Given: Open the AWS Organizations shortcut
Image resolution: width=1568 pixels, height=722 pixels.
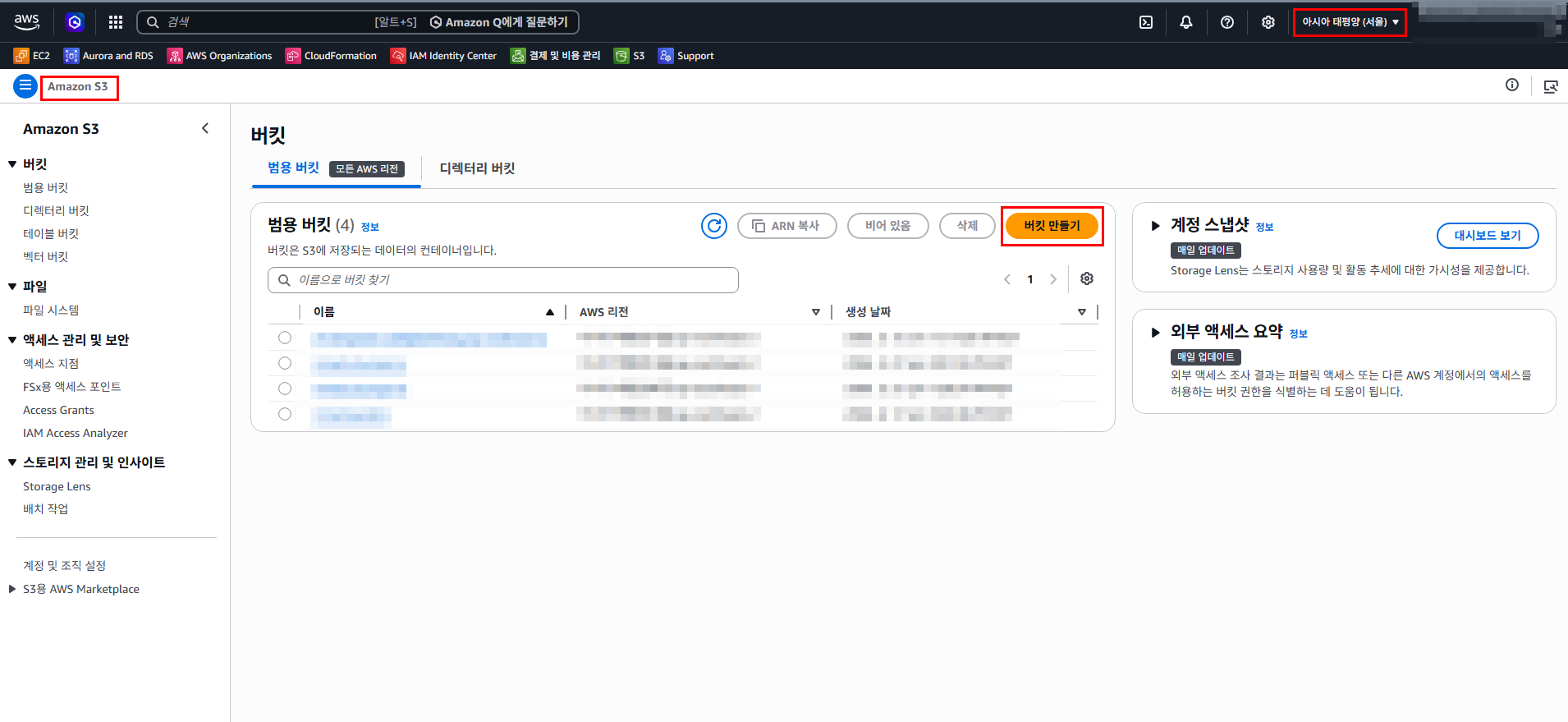Looking at the screenshot, I should point(219,56).
